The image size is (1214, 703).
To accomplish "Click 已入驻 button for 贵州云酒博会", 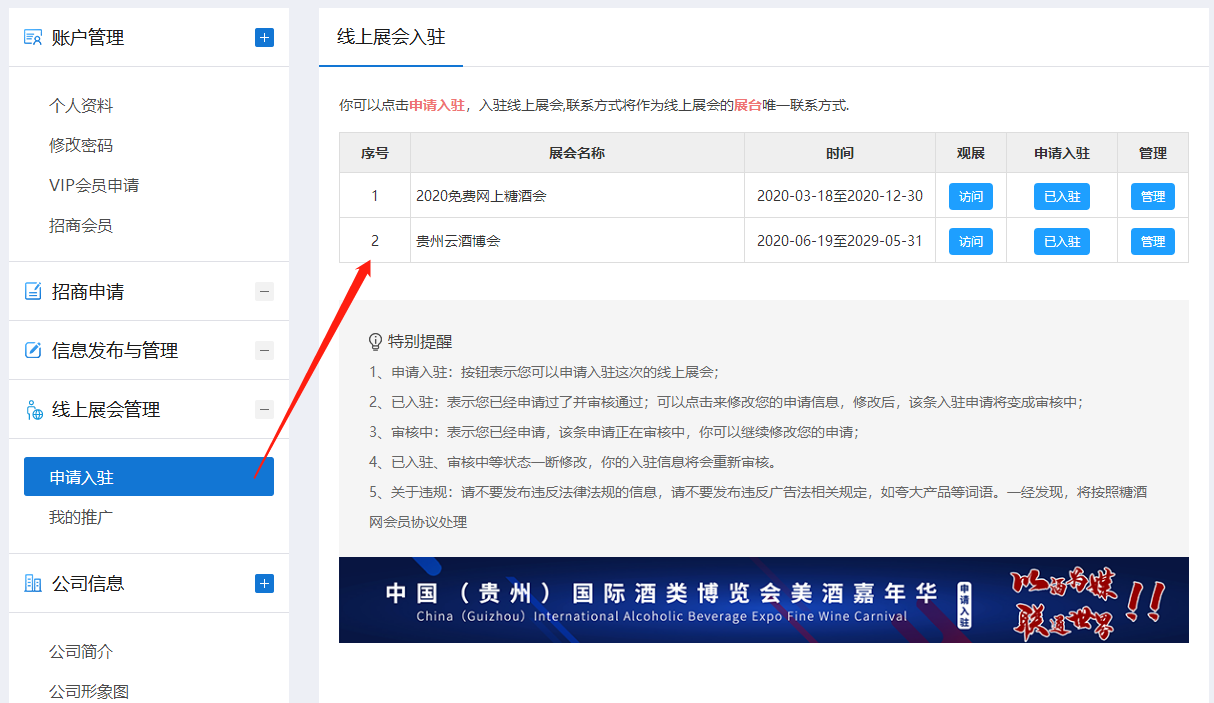I will click(1061, 242).
